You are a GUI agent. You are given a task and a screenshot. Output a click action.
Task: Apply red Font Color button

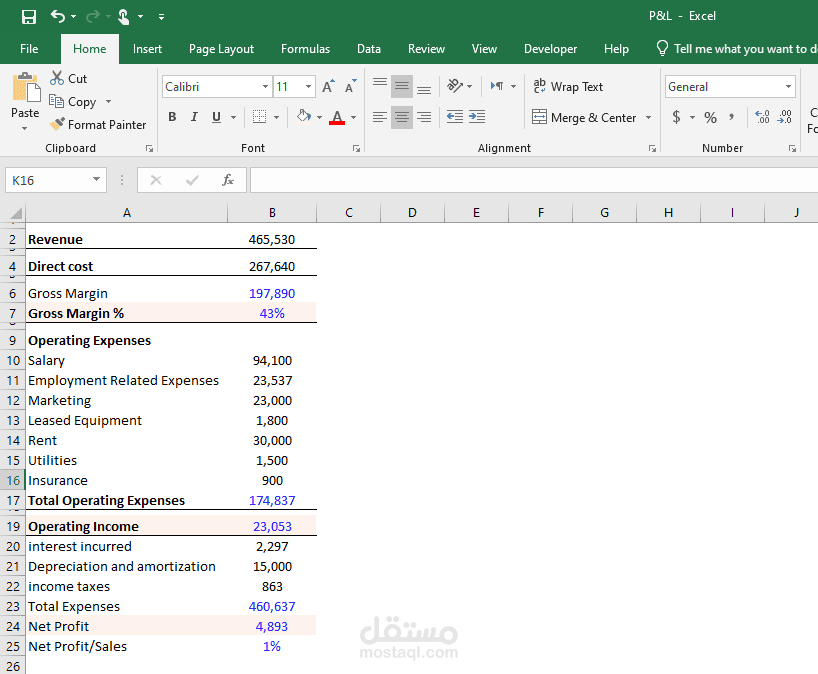(337, 117)
